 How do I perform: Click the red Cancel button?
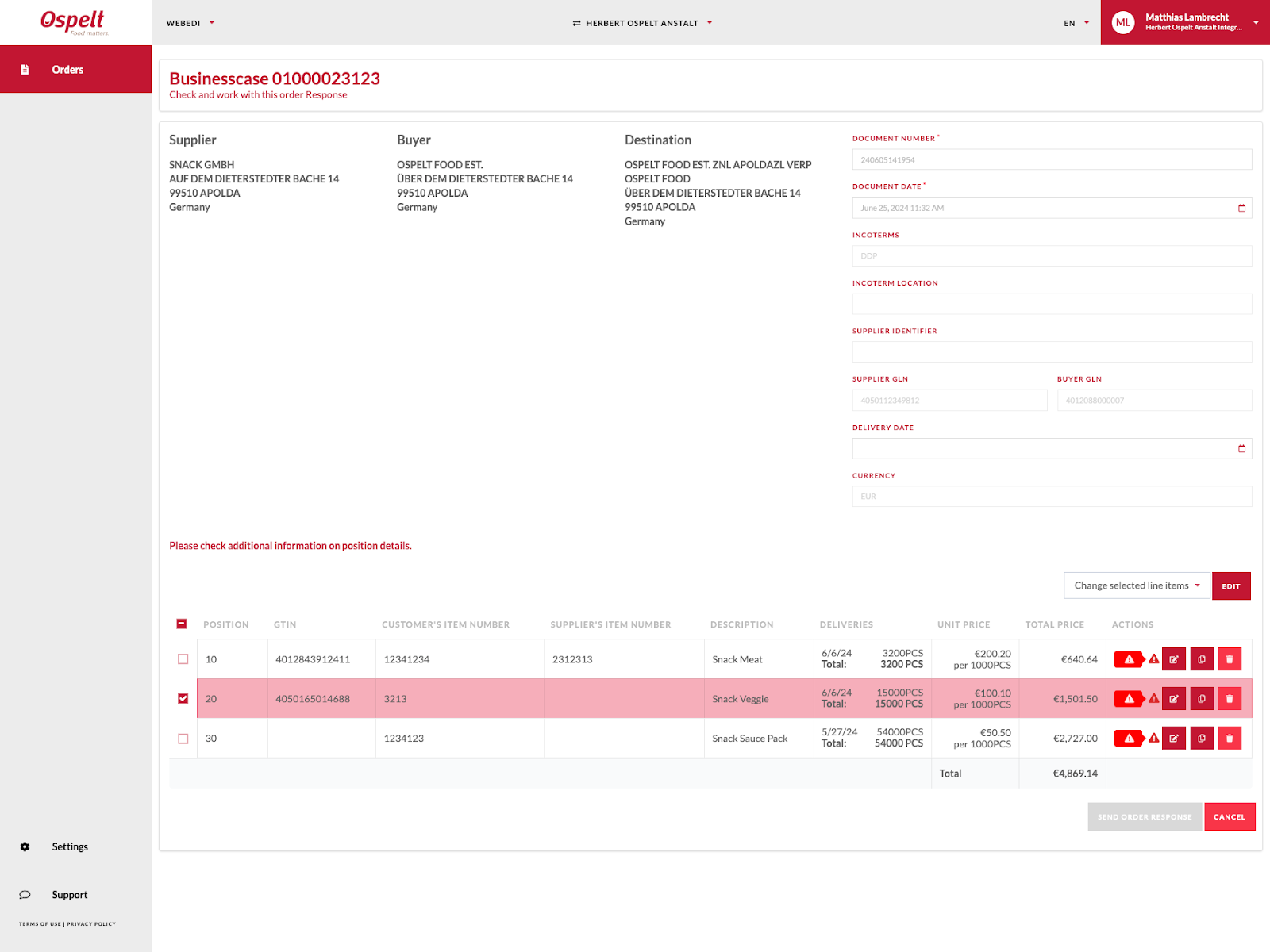click(x=1229, y=817)
